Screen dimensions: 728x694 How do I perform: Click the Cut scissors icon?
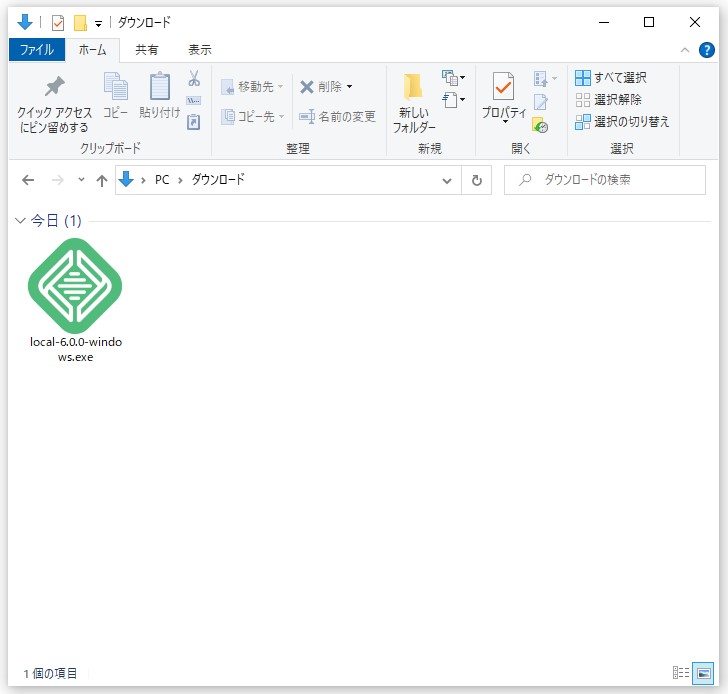tap(194, 79)
